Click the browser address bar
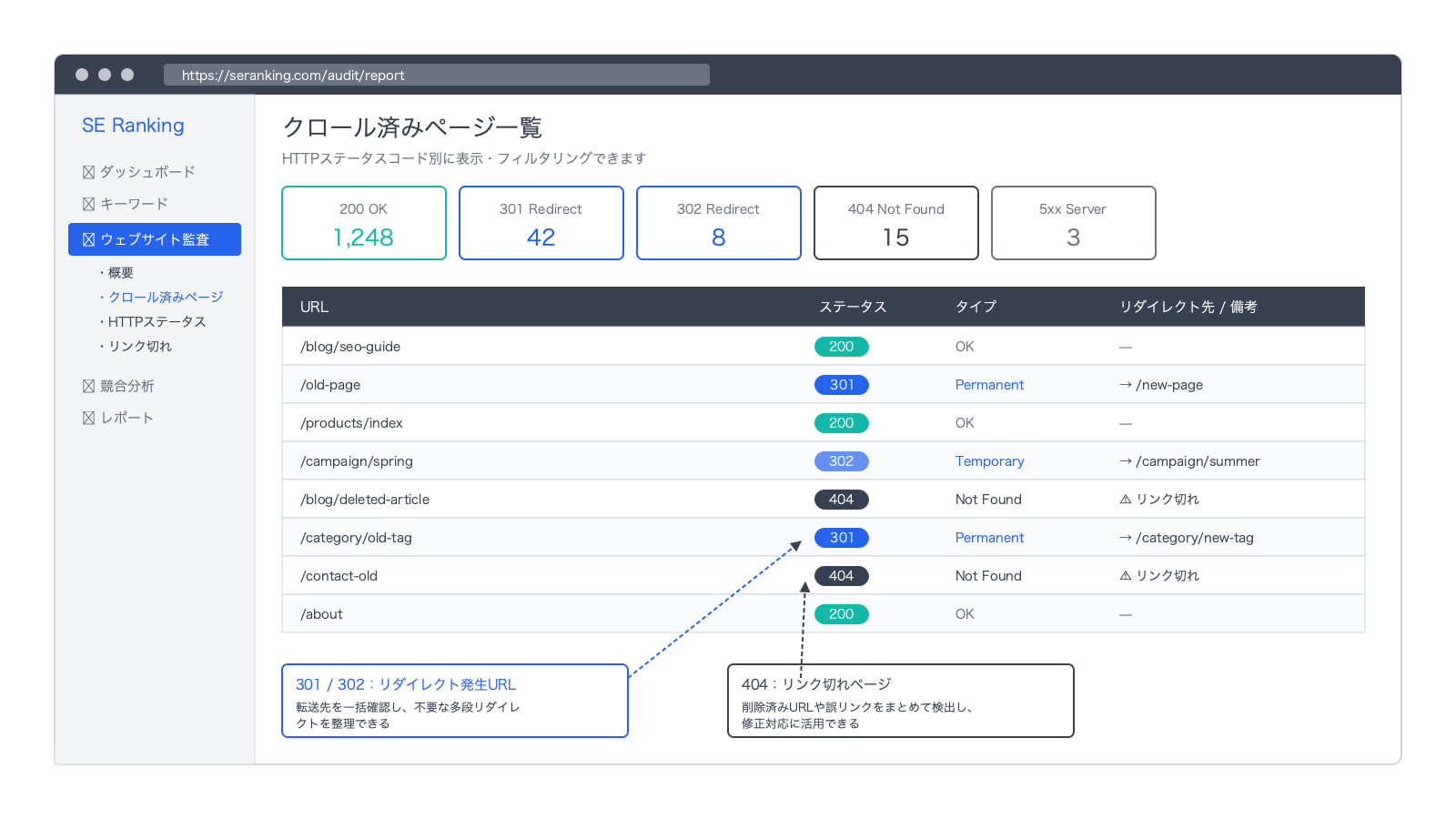 coord(437,75)
